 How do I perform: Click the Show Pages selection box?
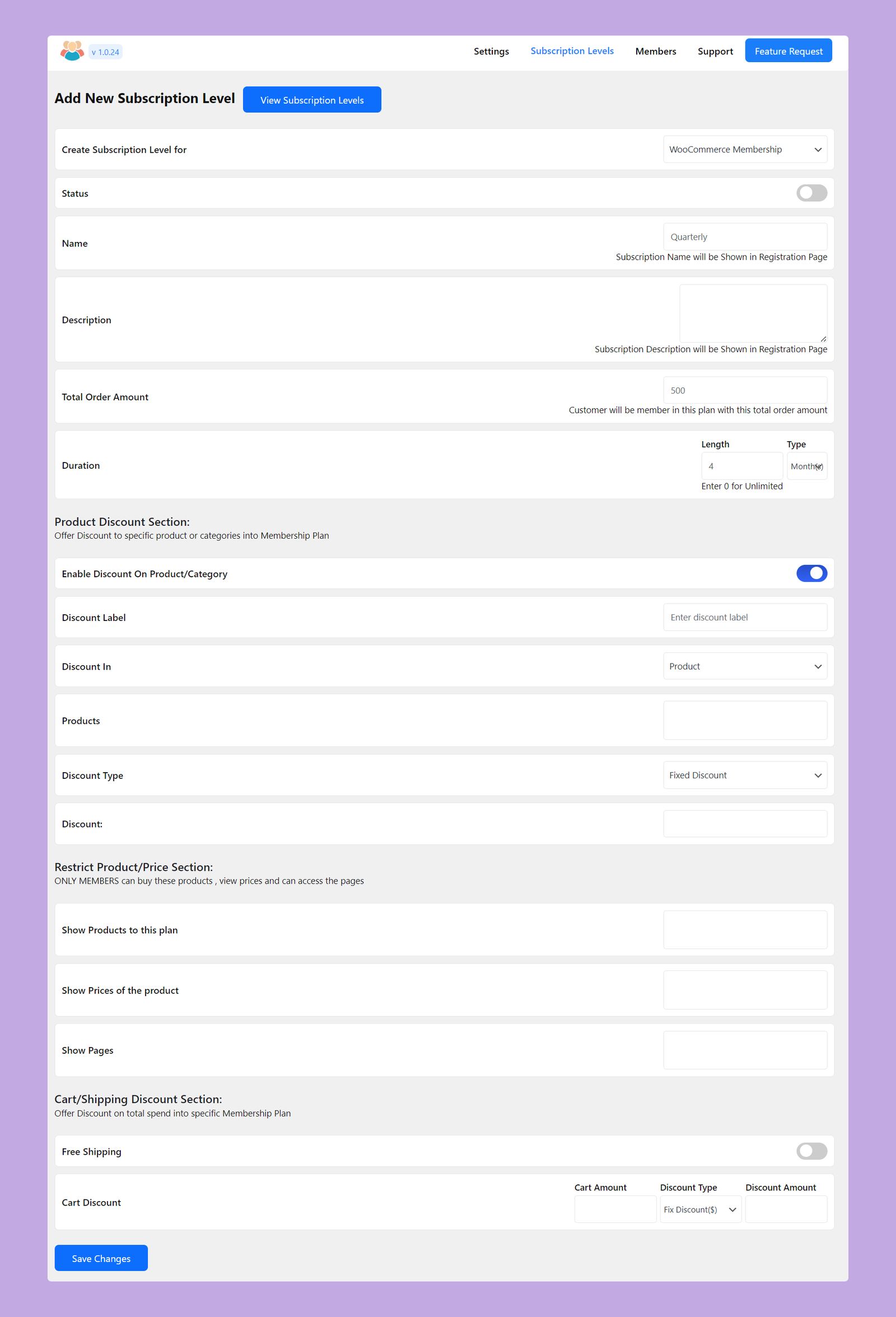pyautogui.click(x=745, y=1050)
